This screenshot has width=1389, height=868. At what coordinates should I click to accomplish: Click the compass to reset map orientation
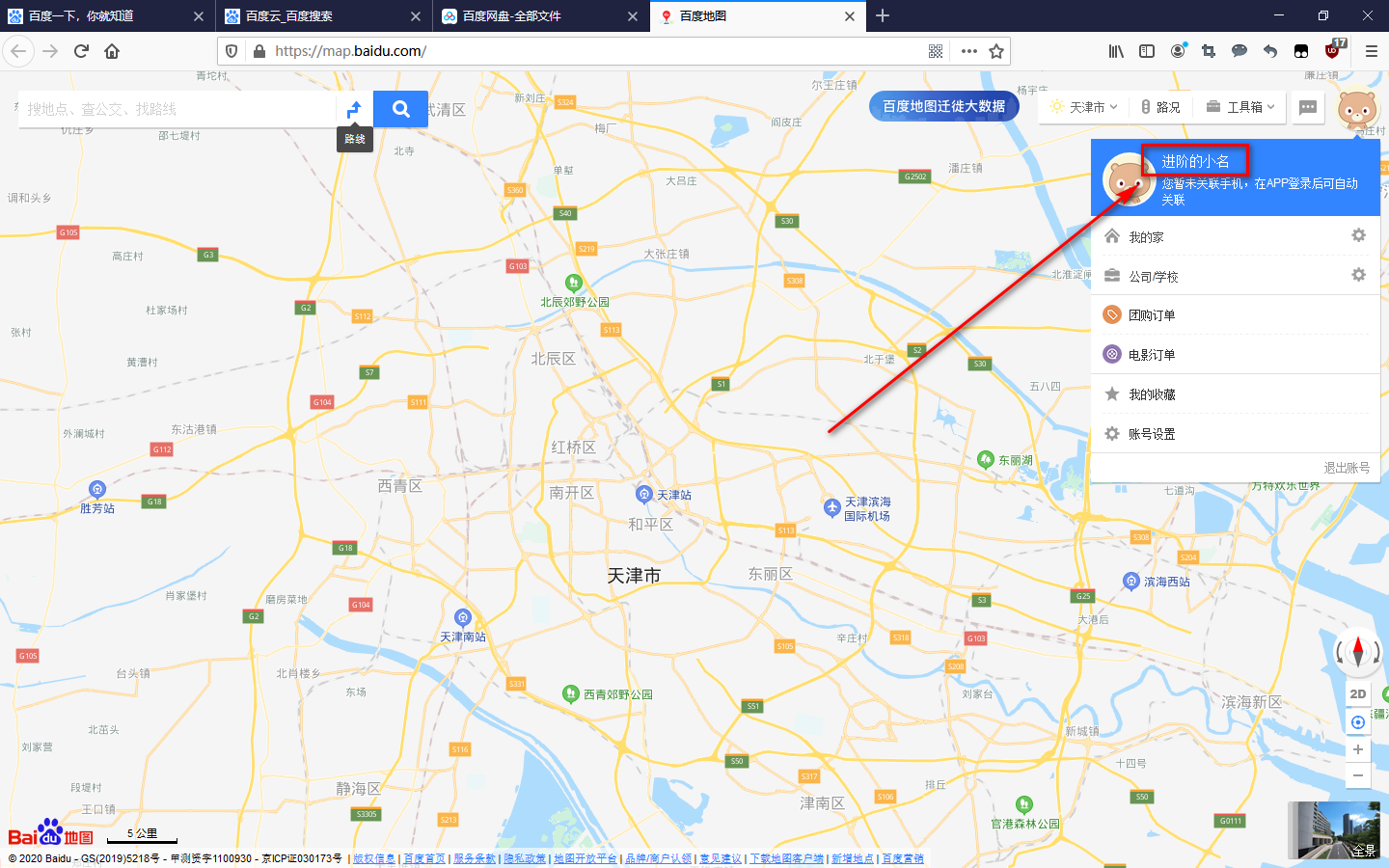(x=1357, y=652)
